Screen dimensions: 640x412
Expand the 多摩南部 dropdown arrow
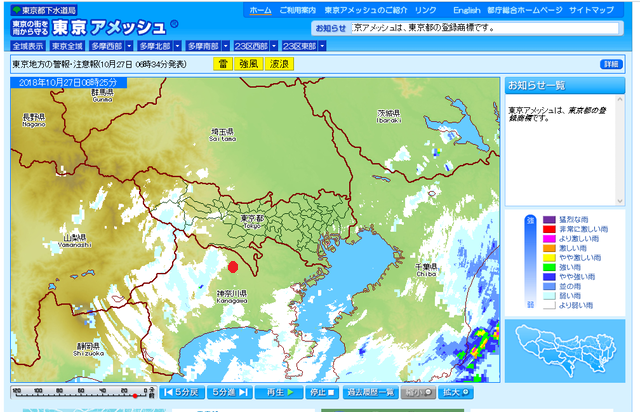click(x=226, y=46)
